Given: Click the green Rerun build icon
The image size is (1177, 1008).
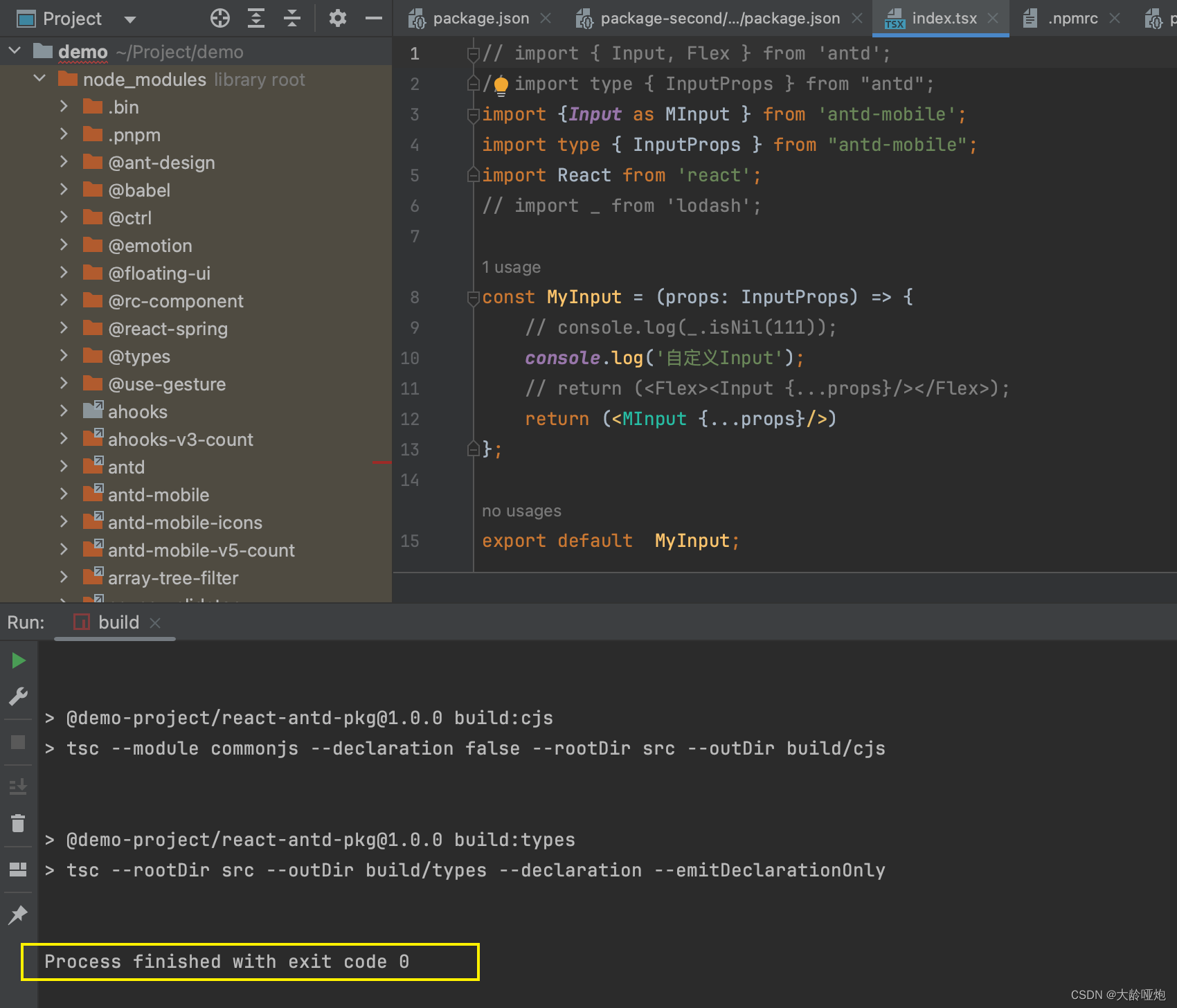Looking at the screenshot, I should pyautogui.click(x=19, y=660).
